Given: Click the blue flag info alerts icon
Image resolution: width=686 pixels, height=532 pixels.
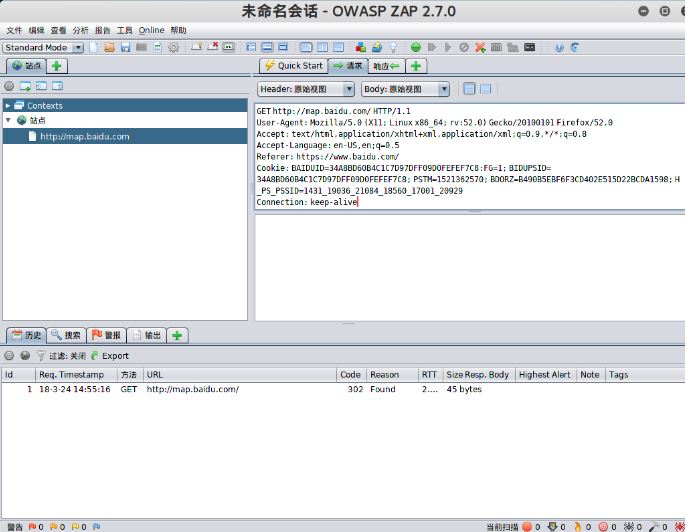Looking at the screenshot, I should (96, 527).
